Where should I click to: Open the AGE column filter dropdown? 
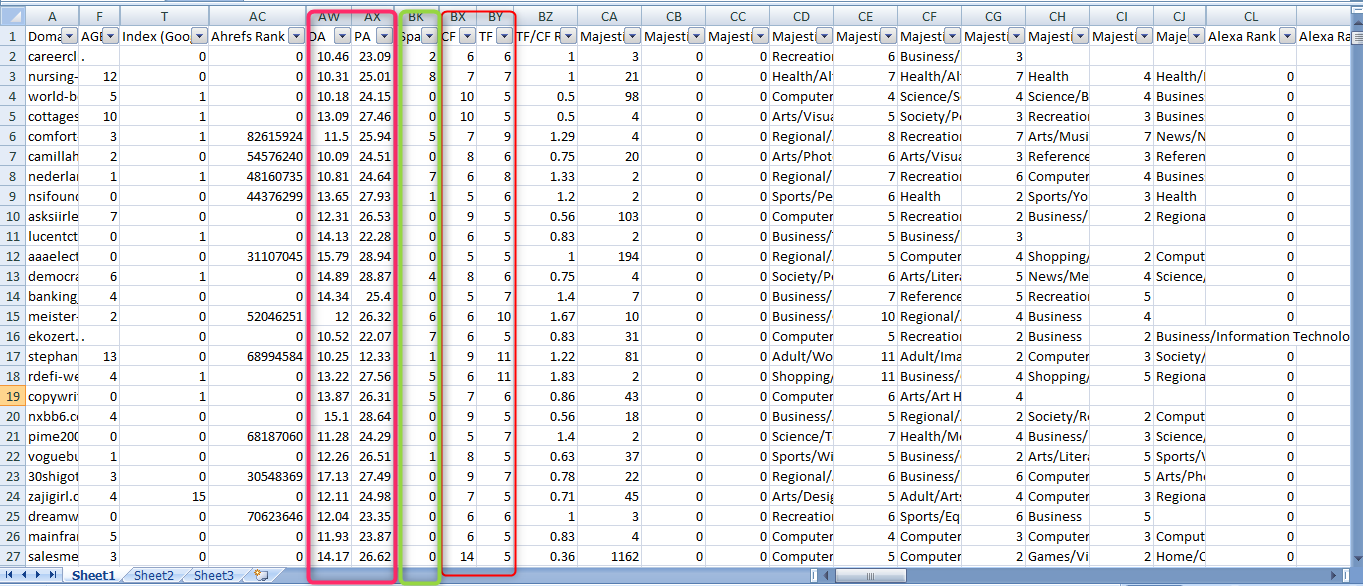coord(111,36)
